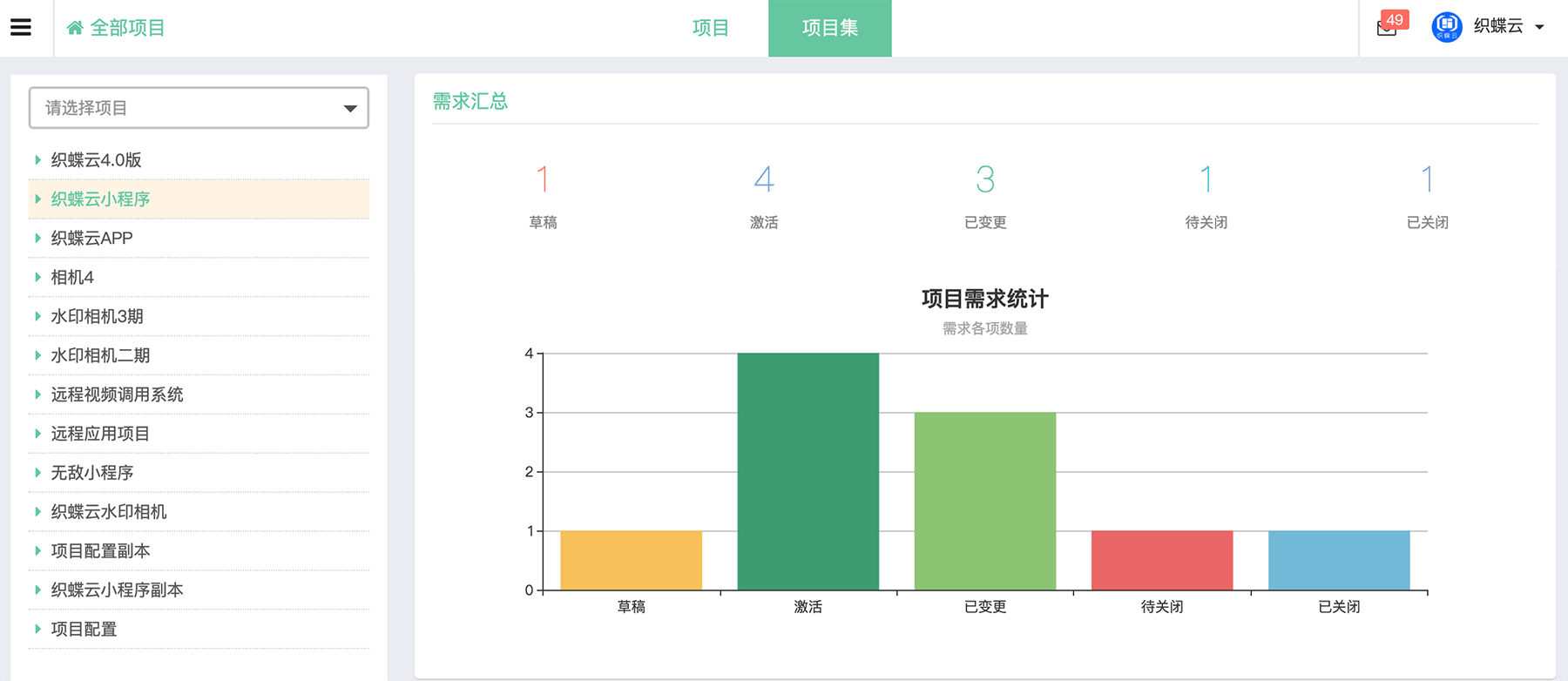The width and height of the screenshot is (1568, 681).
Task: Select the 织蝶云4.0版 project
Action: click(x=96, y=160)
